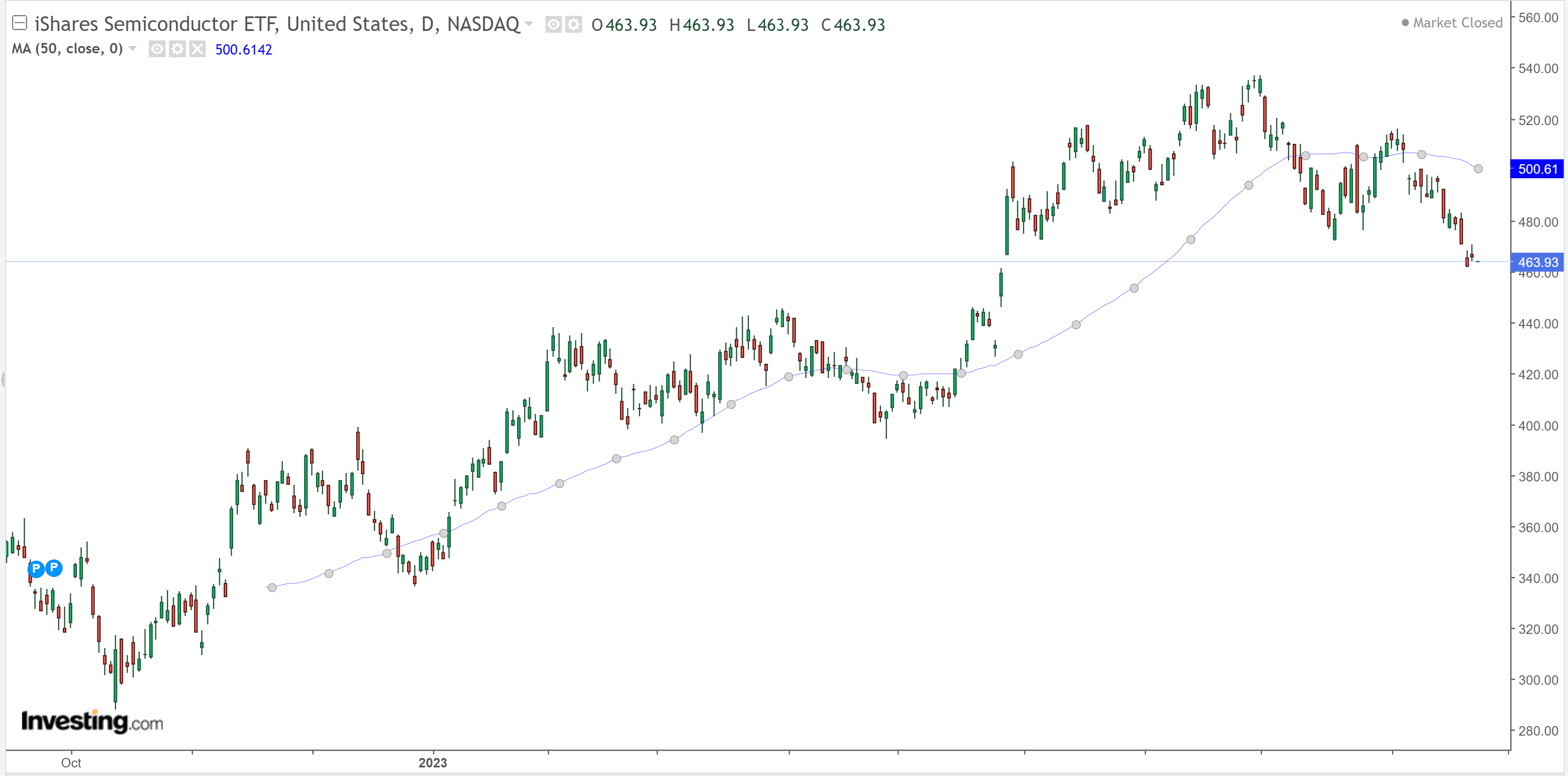Click the Market Closed status indicator
Screen dimensions: 1568x776
[1452, 22]
